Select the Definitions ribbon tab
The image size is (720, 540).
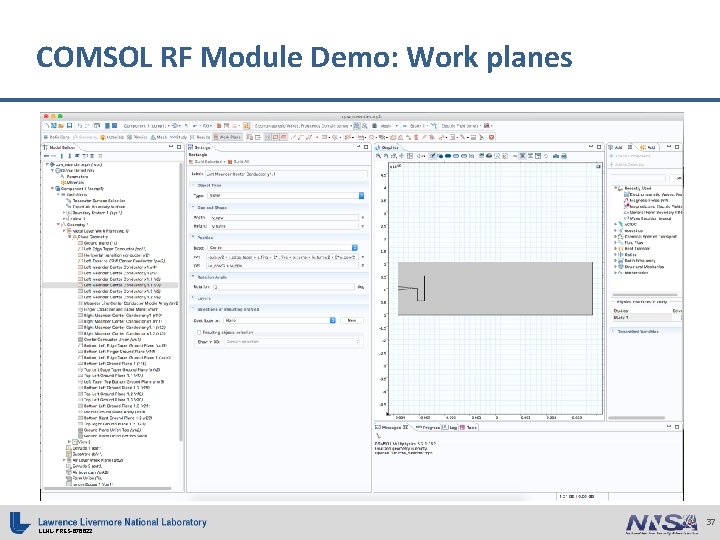[x=57, y=137]
